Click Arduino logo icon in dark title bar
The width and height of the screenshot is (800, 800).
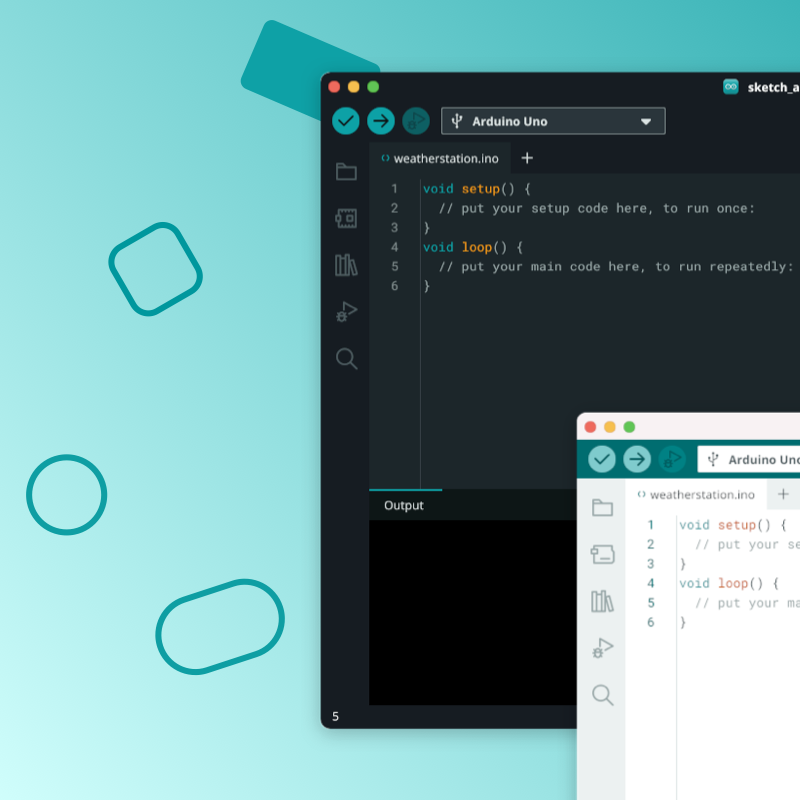pyautogui.click(x=731, y=87)
